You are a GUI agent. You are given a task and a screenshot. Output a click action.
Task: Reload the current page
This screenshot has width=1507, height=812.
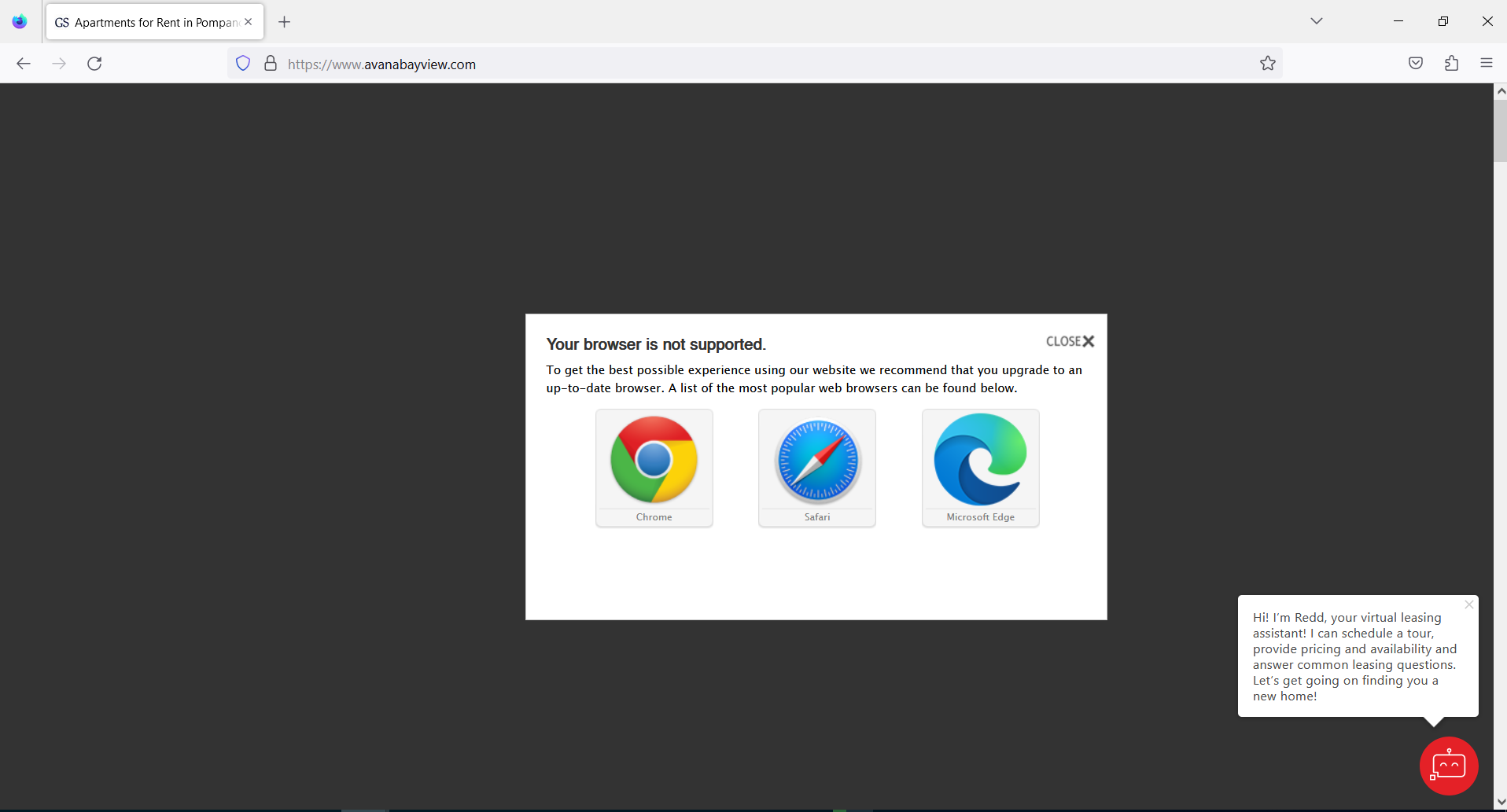(x=94, y=64)
